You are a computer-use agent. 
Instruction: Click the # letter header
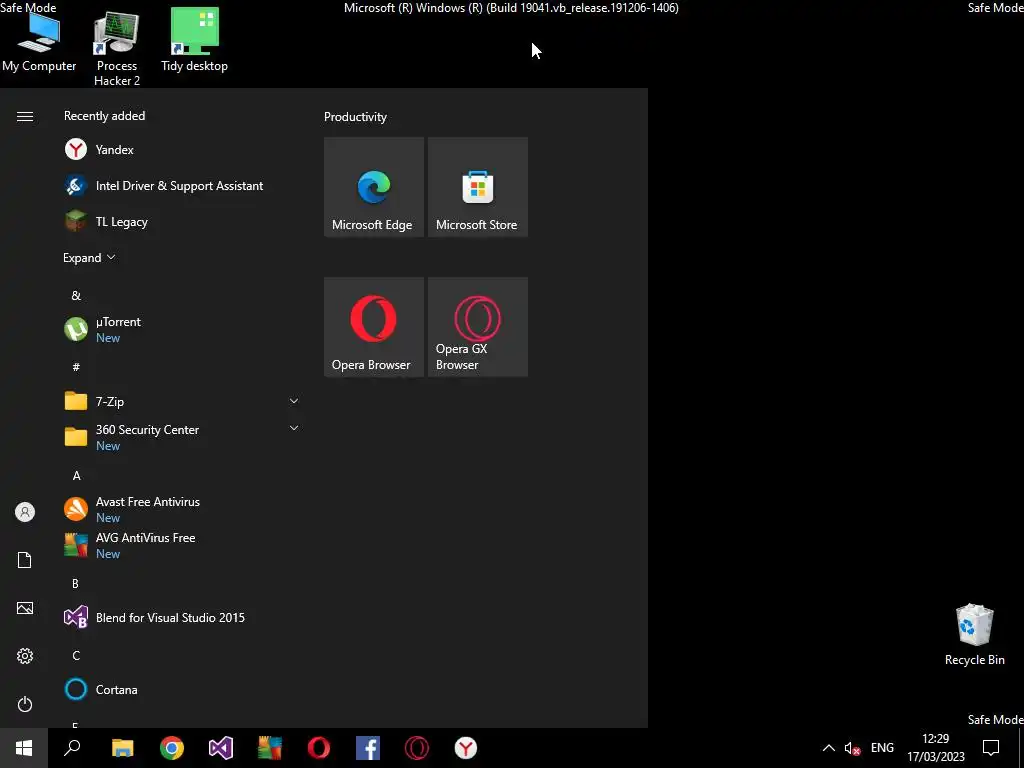tap(76, 367)
